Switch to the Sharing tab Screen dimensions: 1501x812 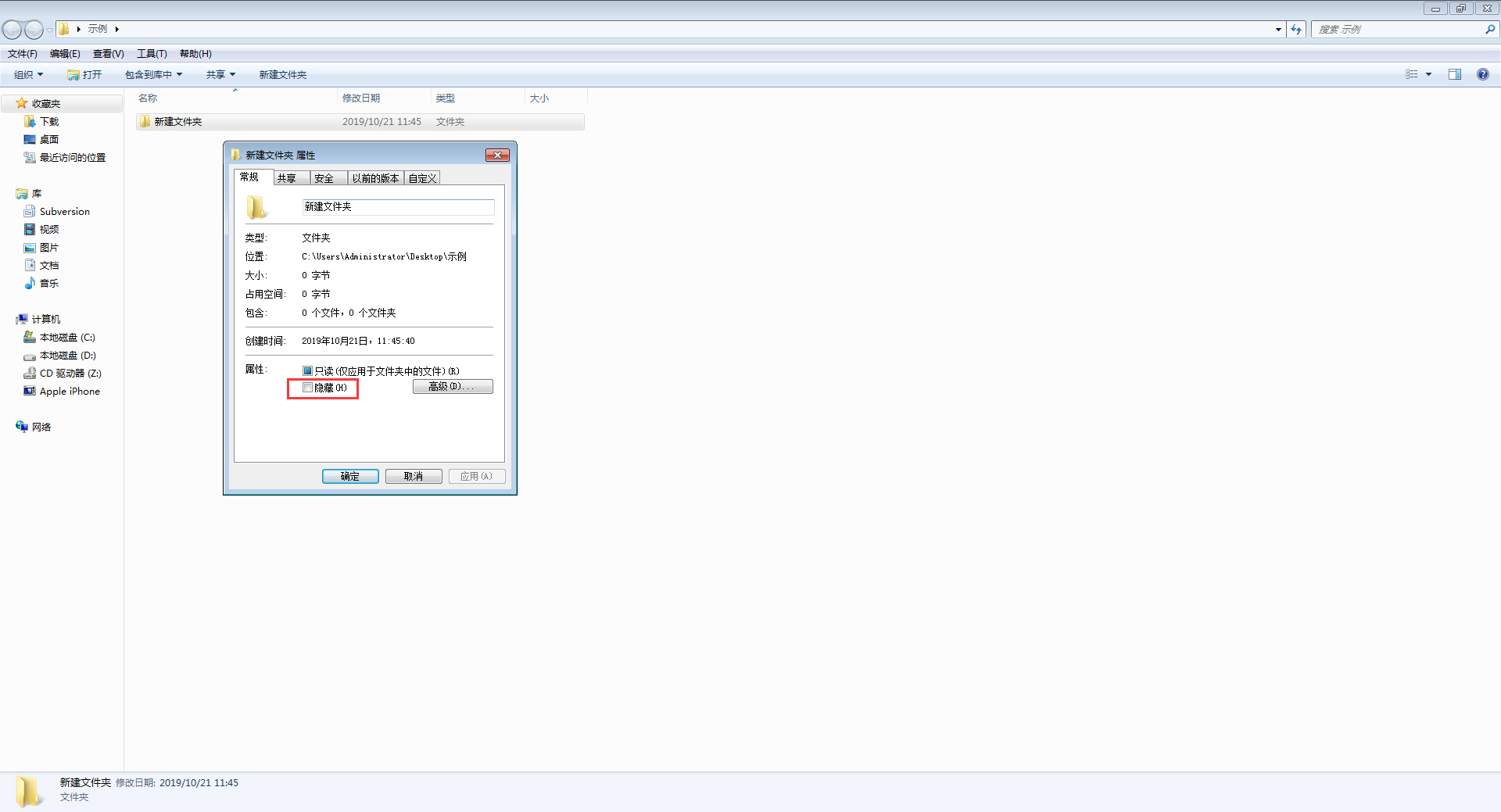[x=291, y=178]
